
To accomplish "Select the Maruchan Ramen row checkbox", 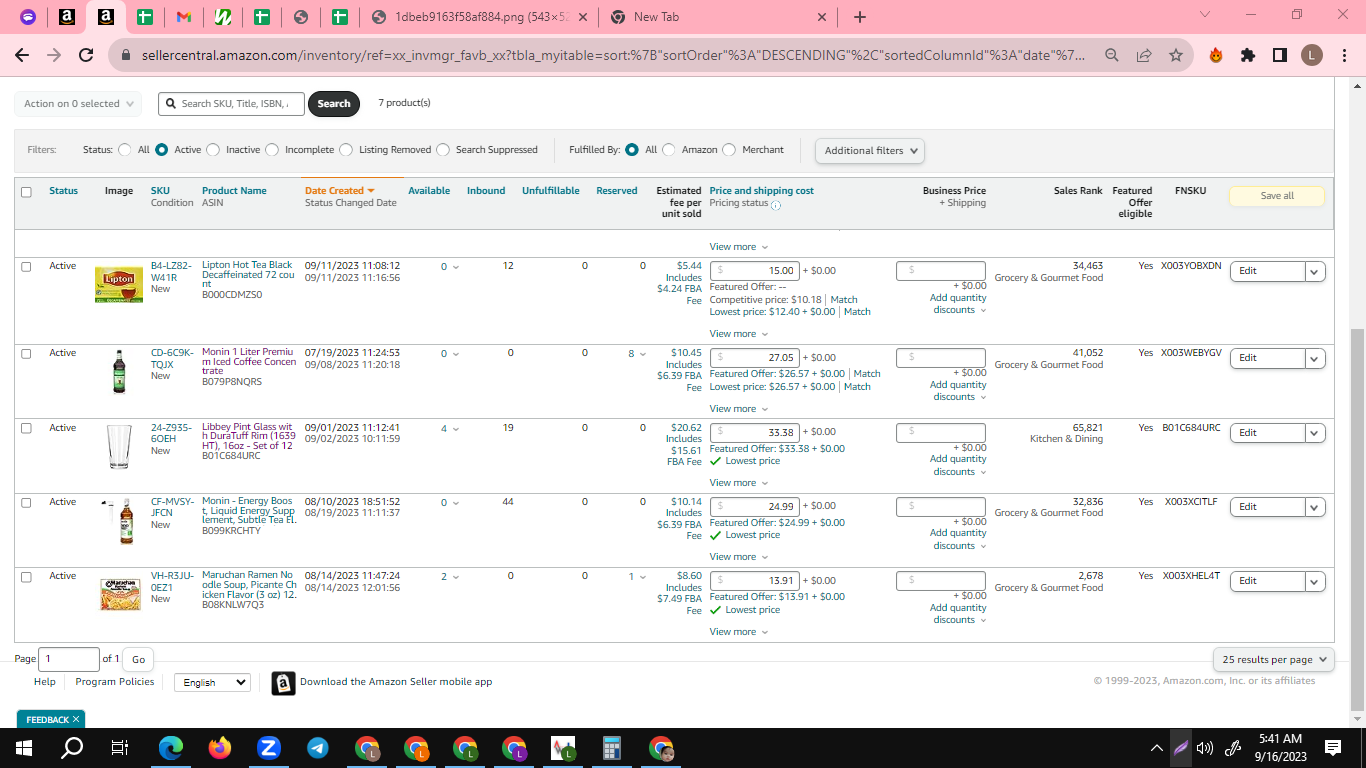I will tap(26, 577).
